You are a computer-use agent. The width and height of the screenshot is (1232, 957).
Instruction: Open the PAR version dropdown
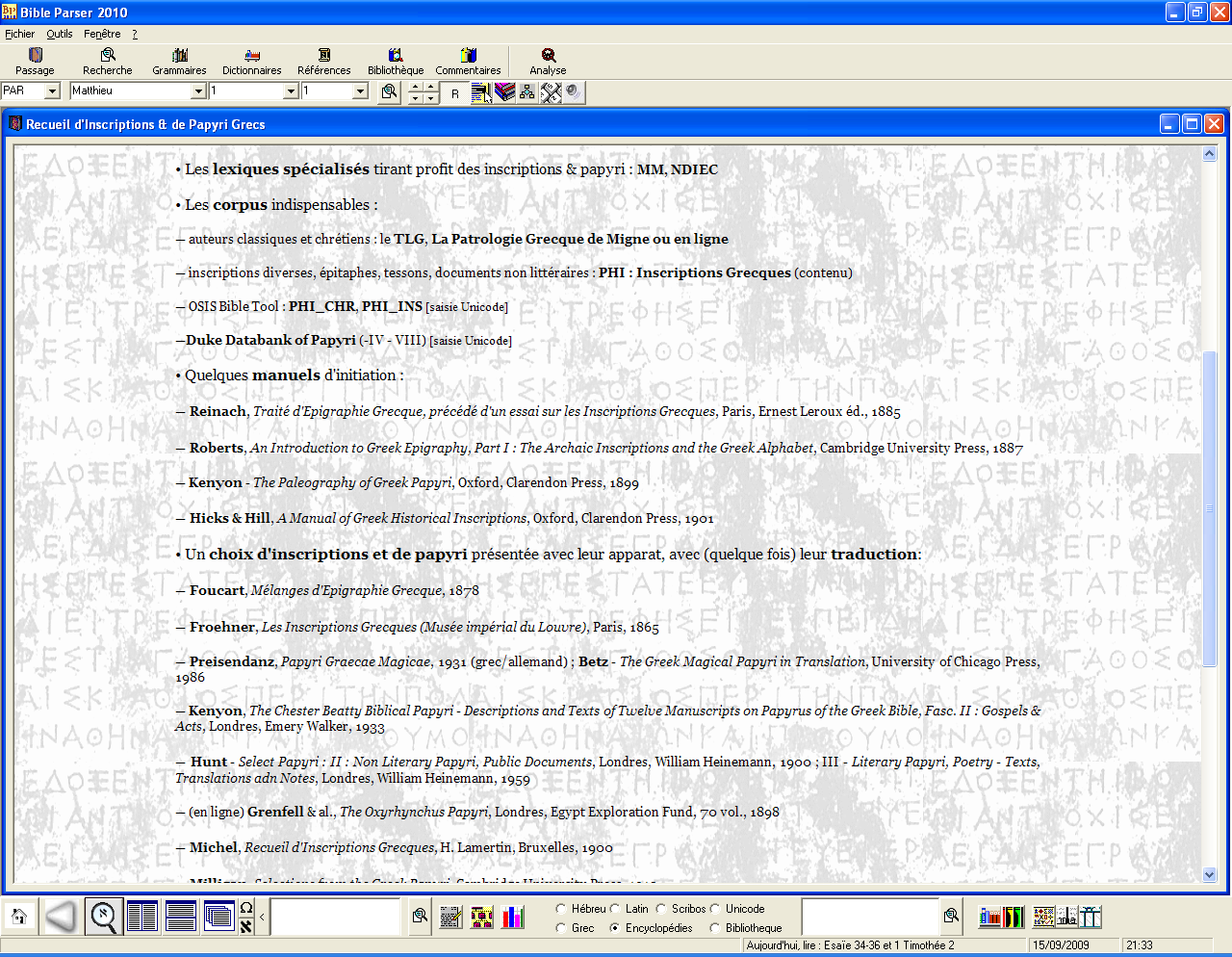click(x=52, y=91)
